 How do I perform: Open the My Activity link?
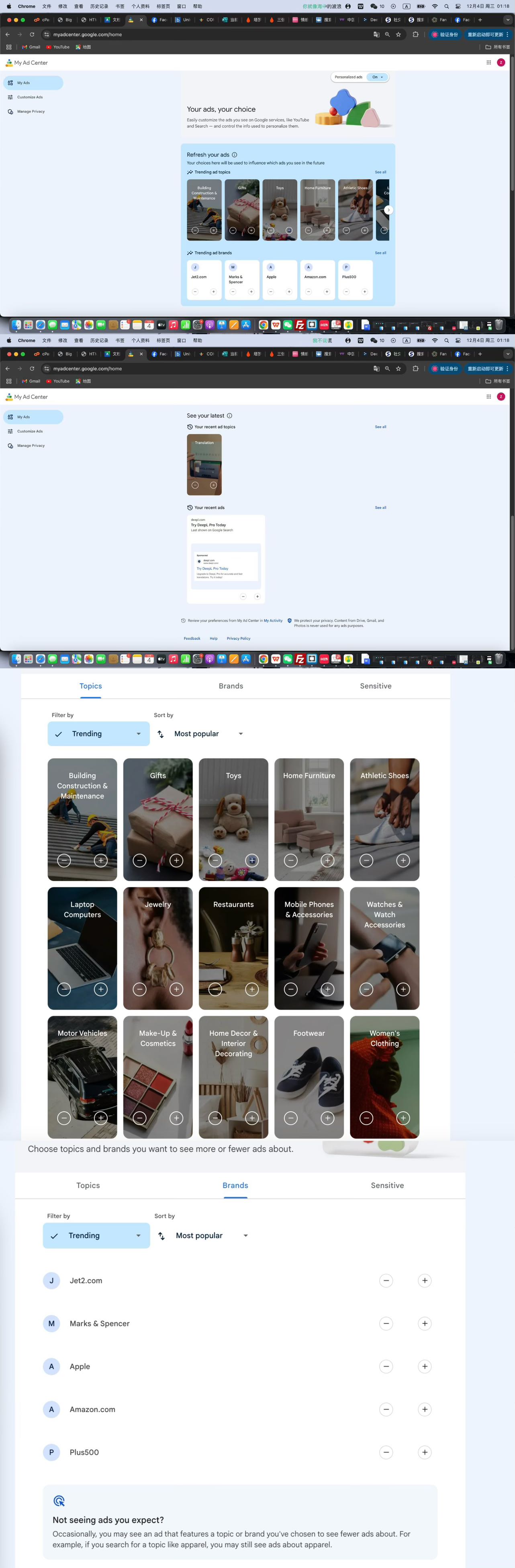click(x=273, y=621)
